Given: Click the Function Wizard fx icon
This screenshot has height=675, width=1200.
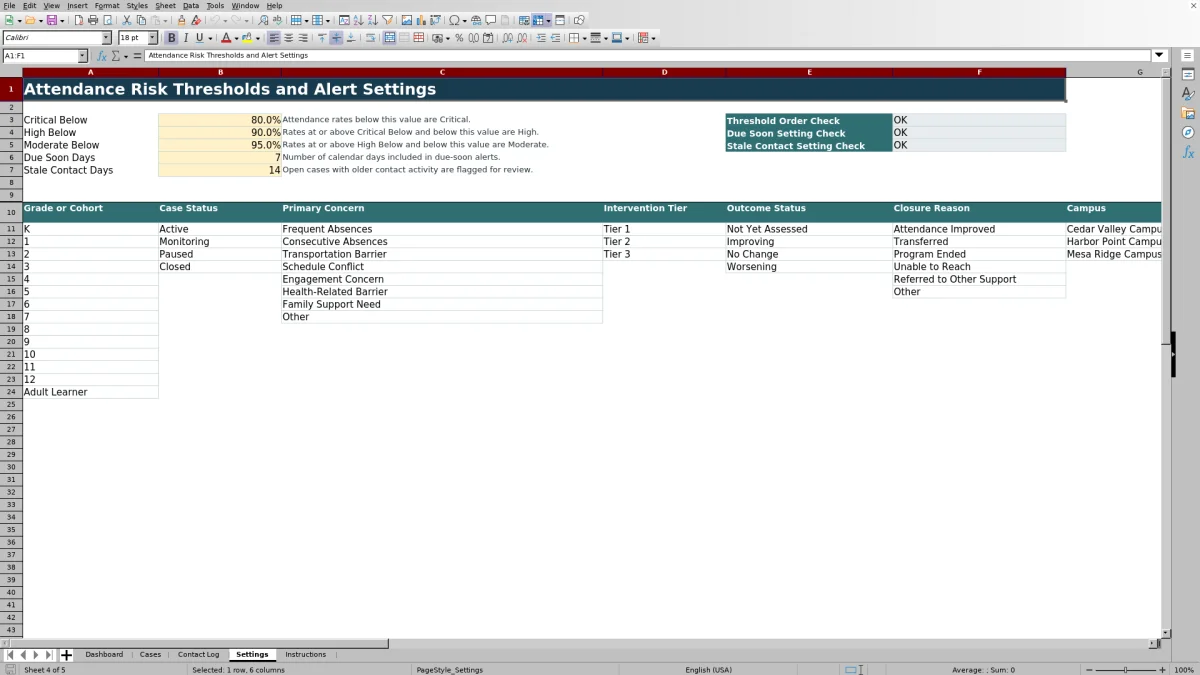Looking at the screenshot, I should coord(102,56).
